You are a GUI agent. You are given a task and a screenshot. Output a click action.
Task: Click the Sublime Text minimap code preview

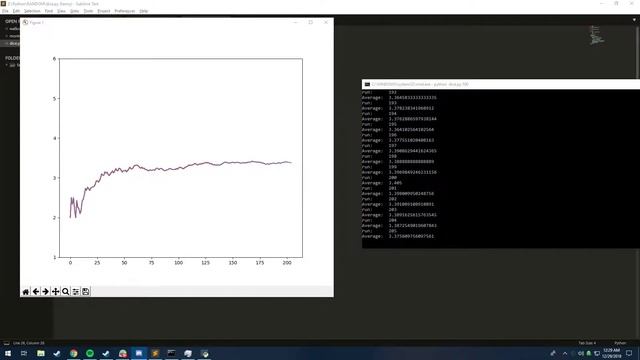[597, 35]
